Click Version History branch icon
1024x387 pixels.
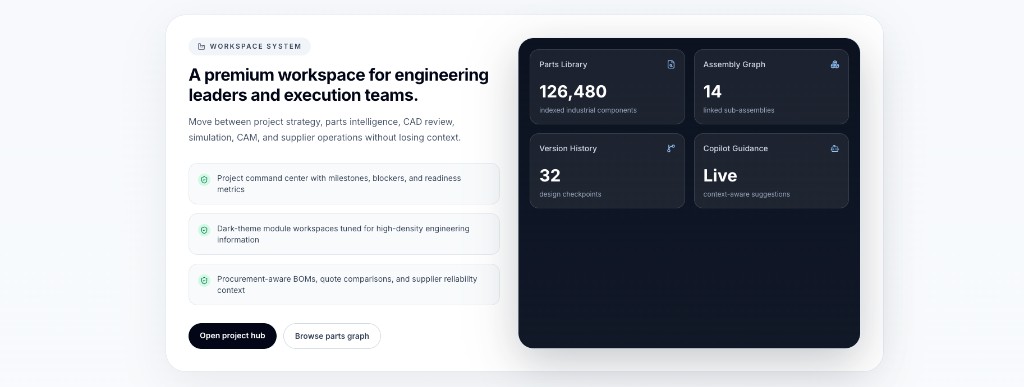click(671, 148)
